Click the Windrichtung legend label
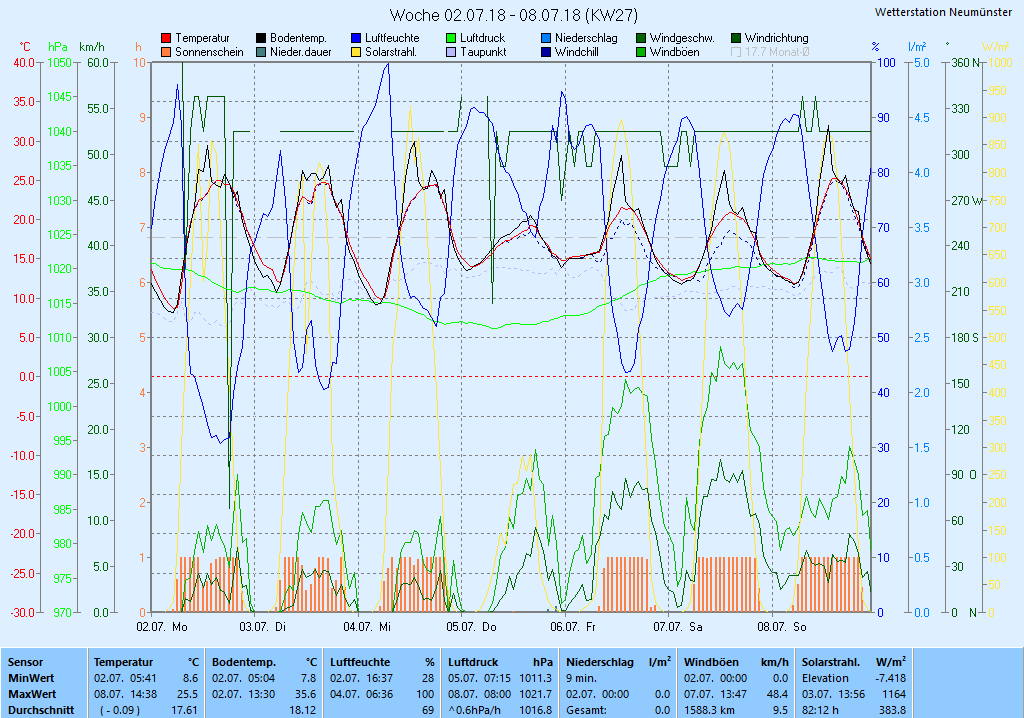Image resolution: width=1024 pixels, height=718 pixels. tap(776, 39)
